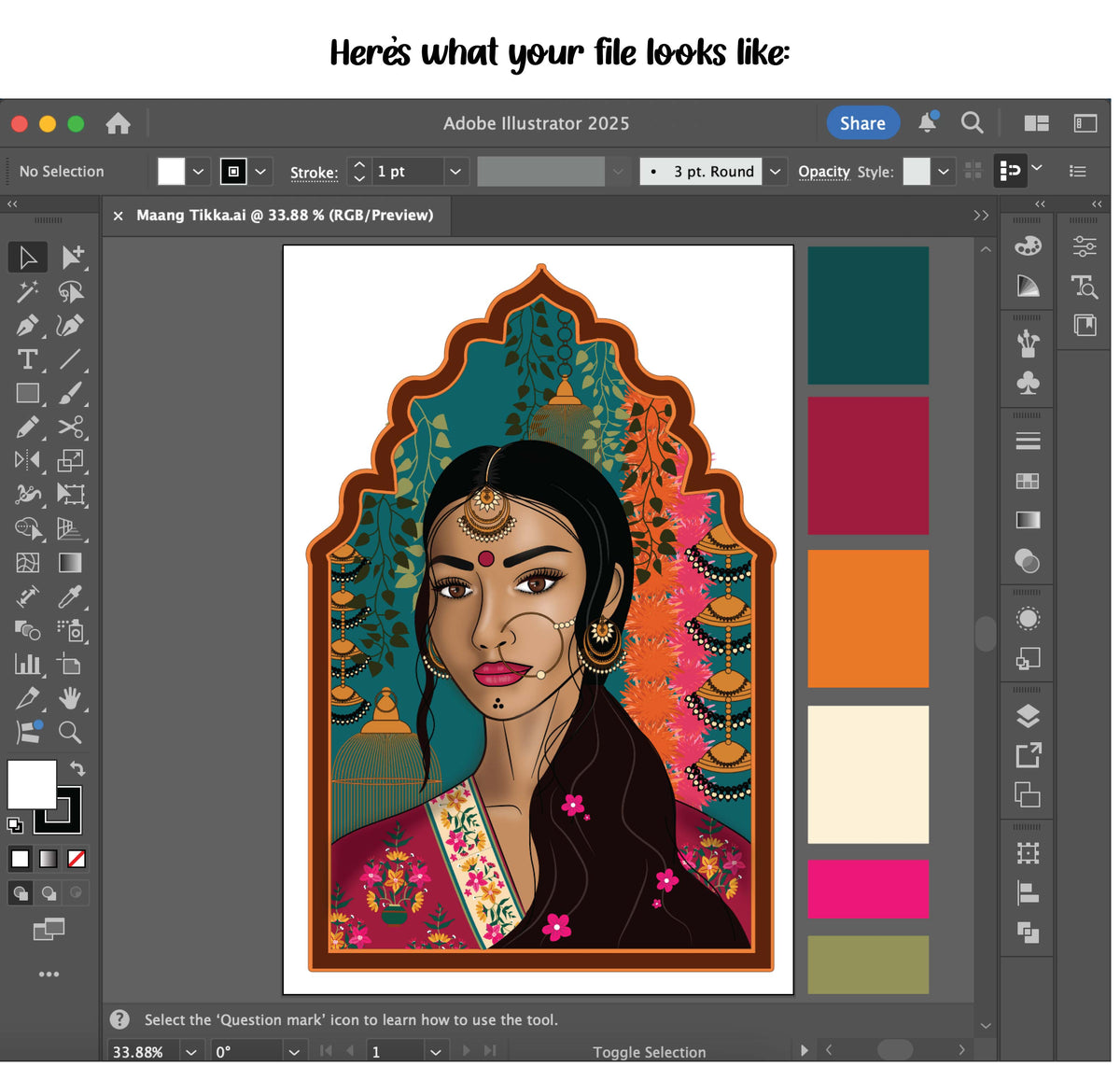1120x1066 pixels.
Task: Choose the Lasso tool
Action: [71, 291]
